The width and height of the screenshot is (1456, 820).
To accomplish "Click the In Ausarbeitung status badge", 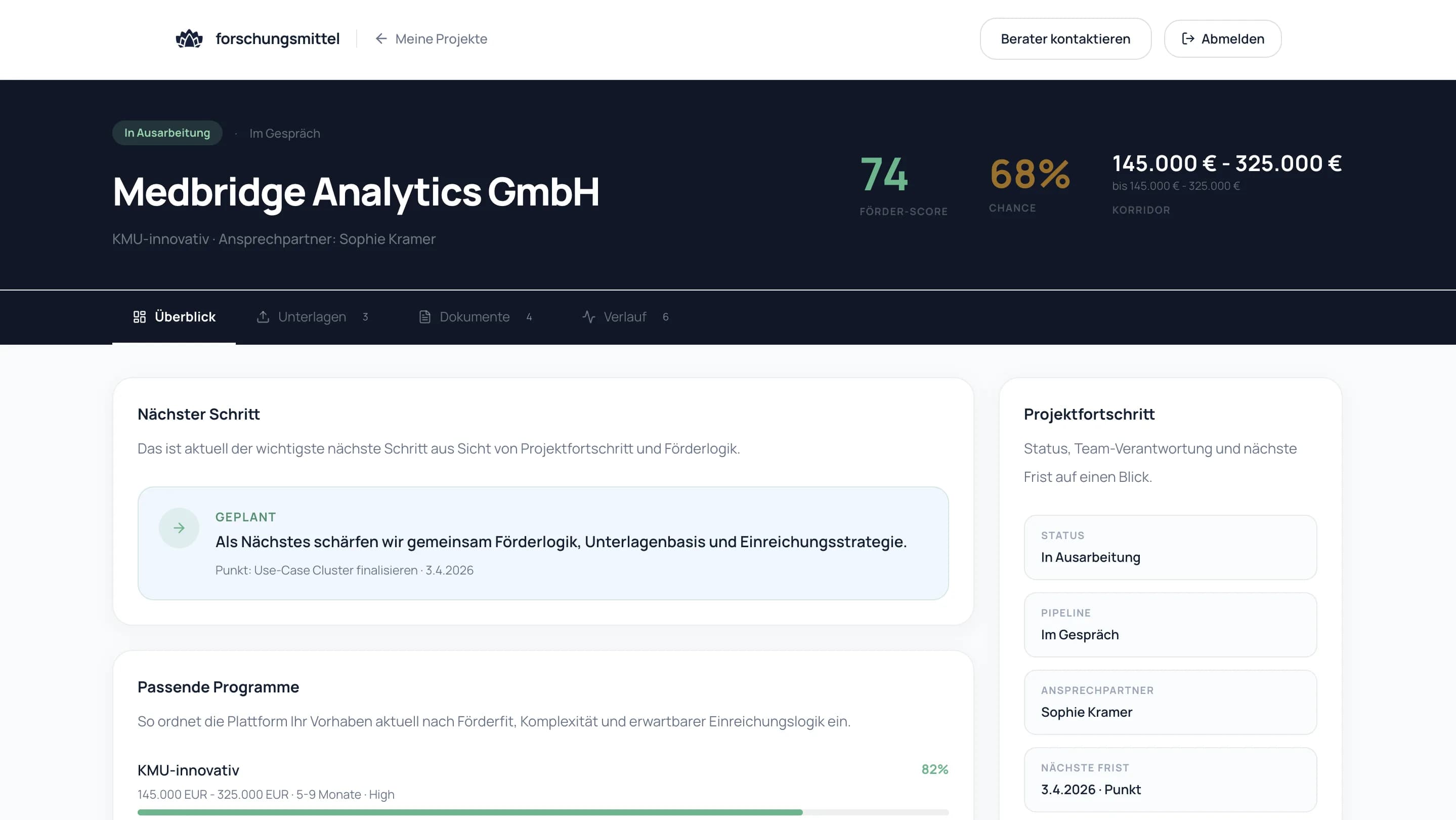I will (167, 133).
